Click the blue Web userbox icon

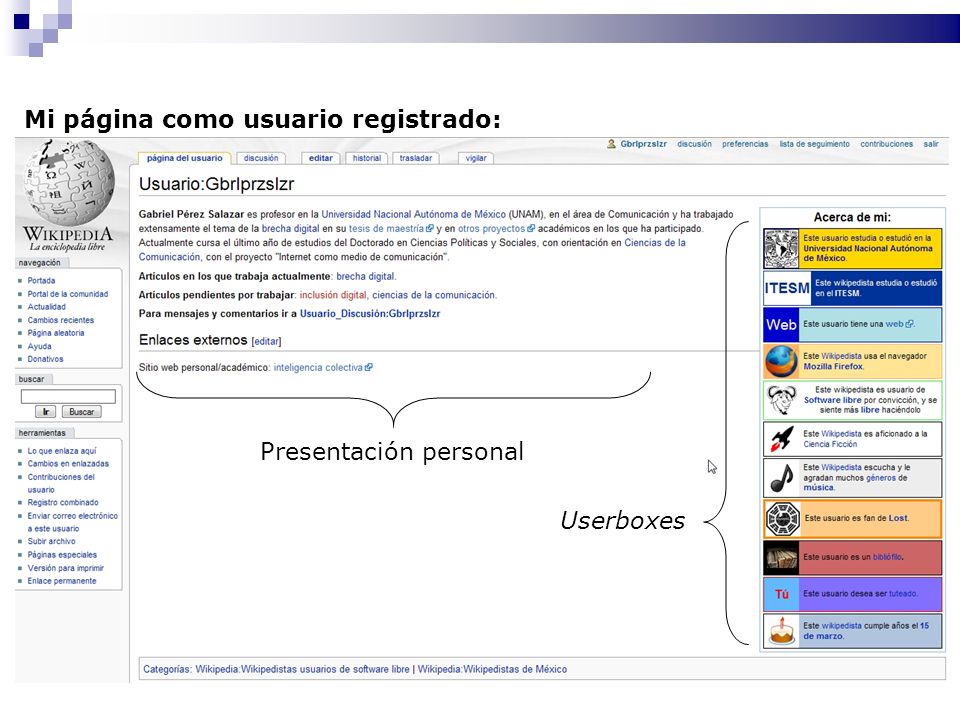pos(781,324)
